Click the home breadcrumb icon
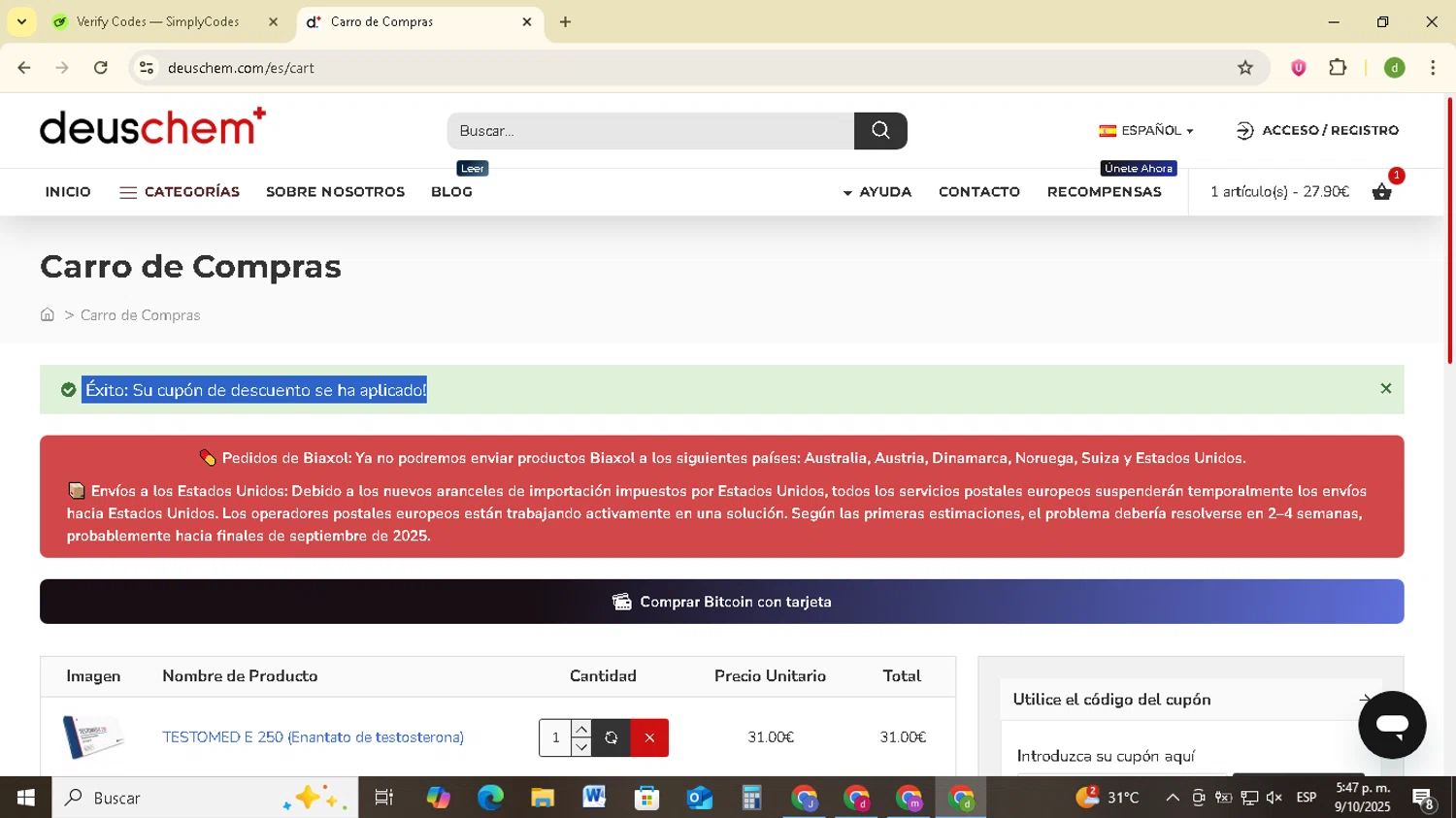1456x818 pixels. (x=48, y=314)
